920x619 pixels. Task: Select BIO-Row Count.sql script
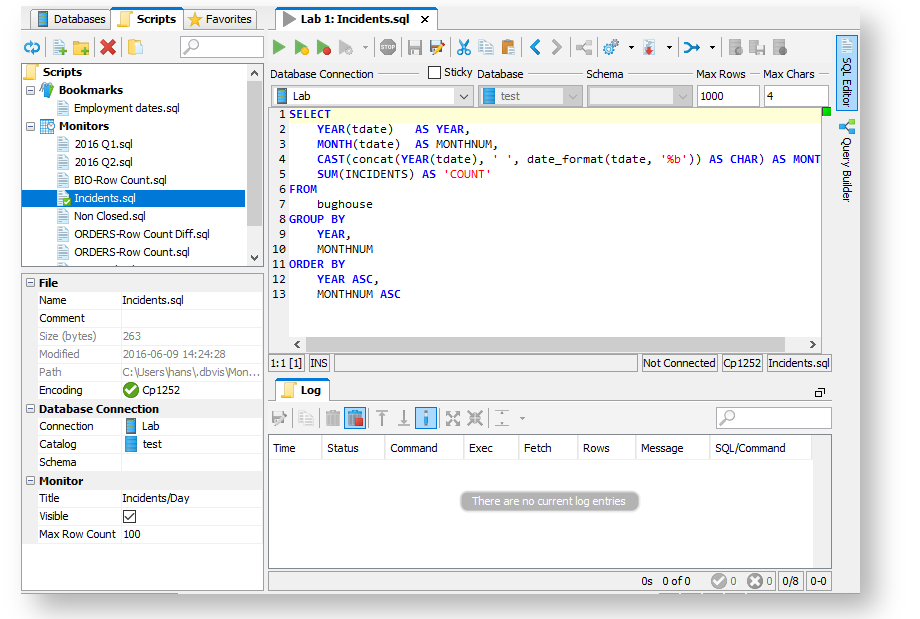(x=120, y=180)
